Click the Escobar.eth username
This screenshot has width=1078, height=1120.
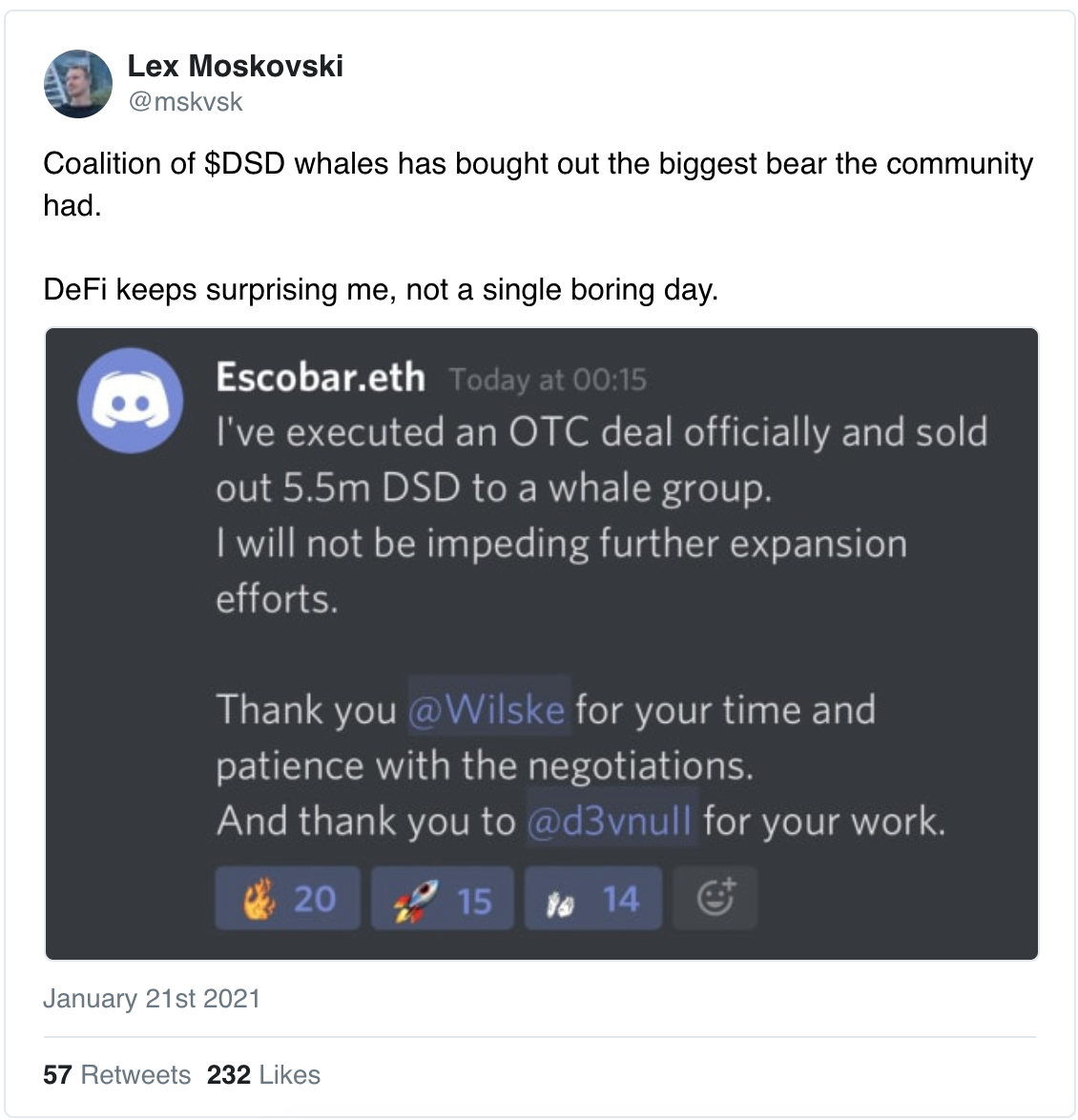tap(321, 377)
